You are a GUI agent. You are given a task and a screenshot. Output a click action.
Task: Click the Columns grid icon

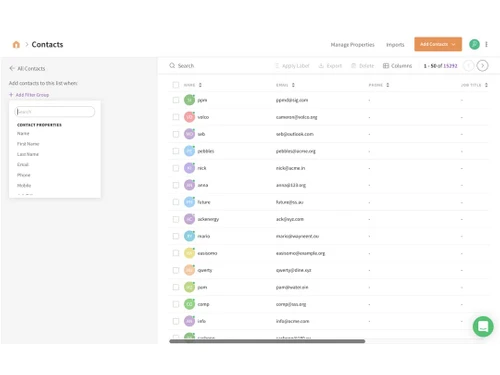tap(386, 66)
